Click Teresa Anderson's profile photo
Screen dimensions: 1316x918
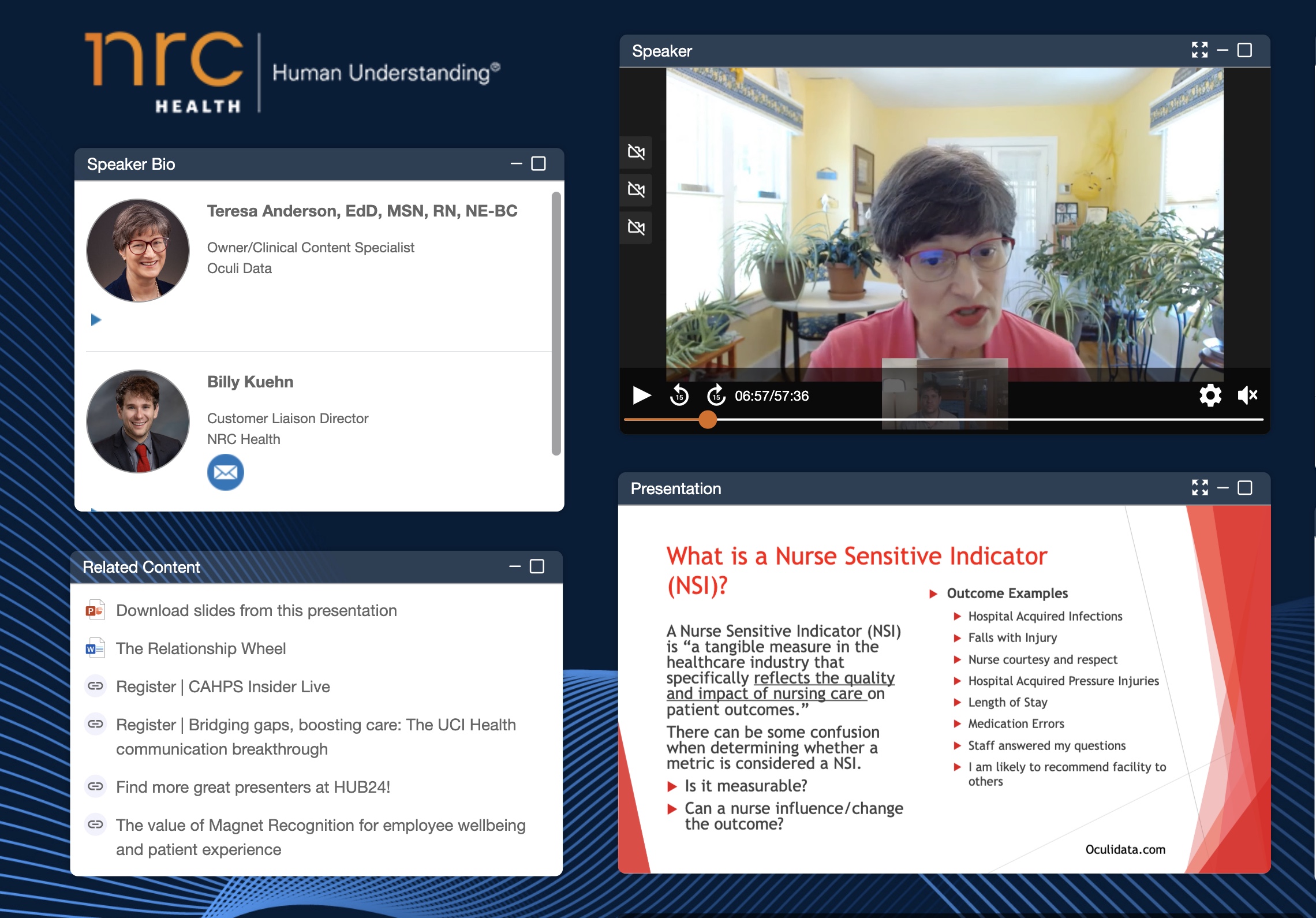pyautogui.click(x=138, y=251)
